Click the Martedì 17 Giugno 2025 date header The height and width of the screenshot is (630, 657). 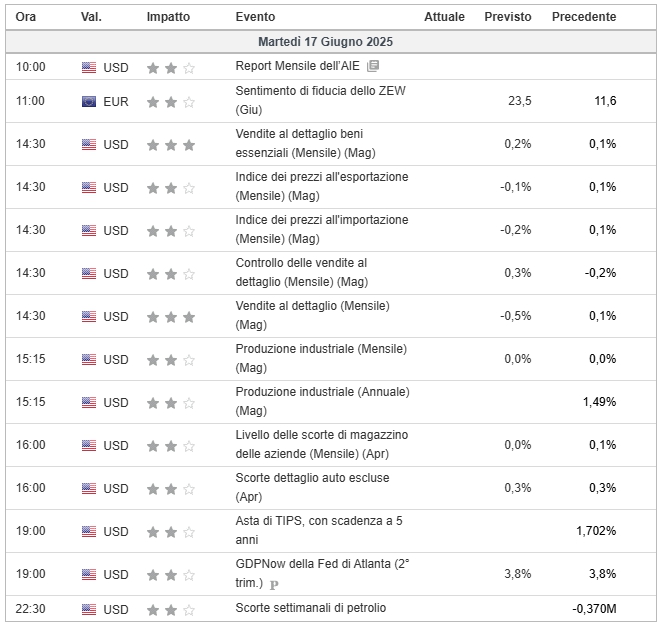(x=326, y=41)
